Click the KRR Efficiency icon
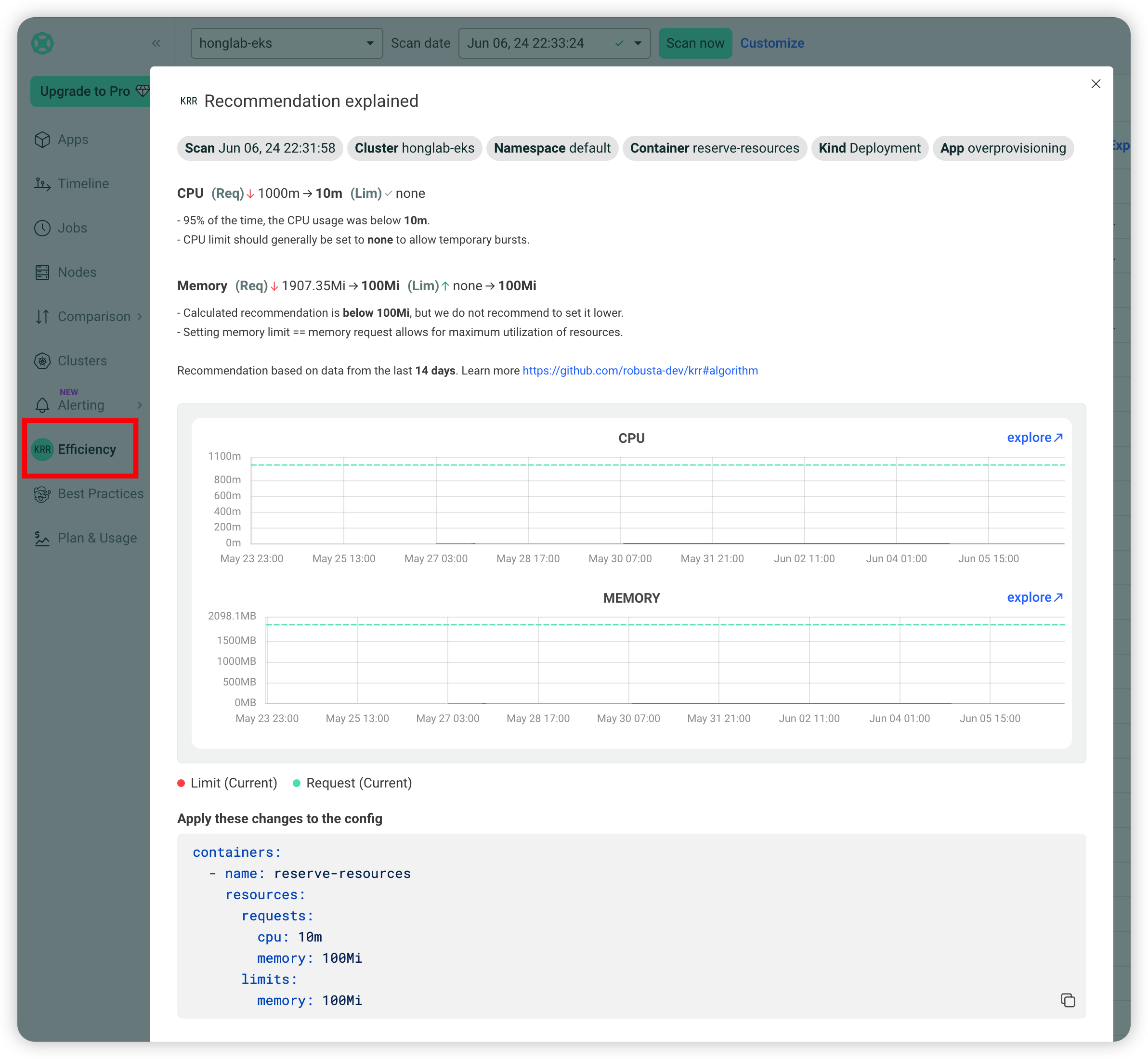 (x=42, y=449)
